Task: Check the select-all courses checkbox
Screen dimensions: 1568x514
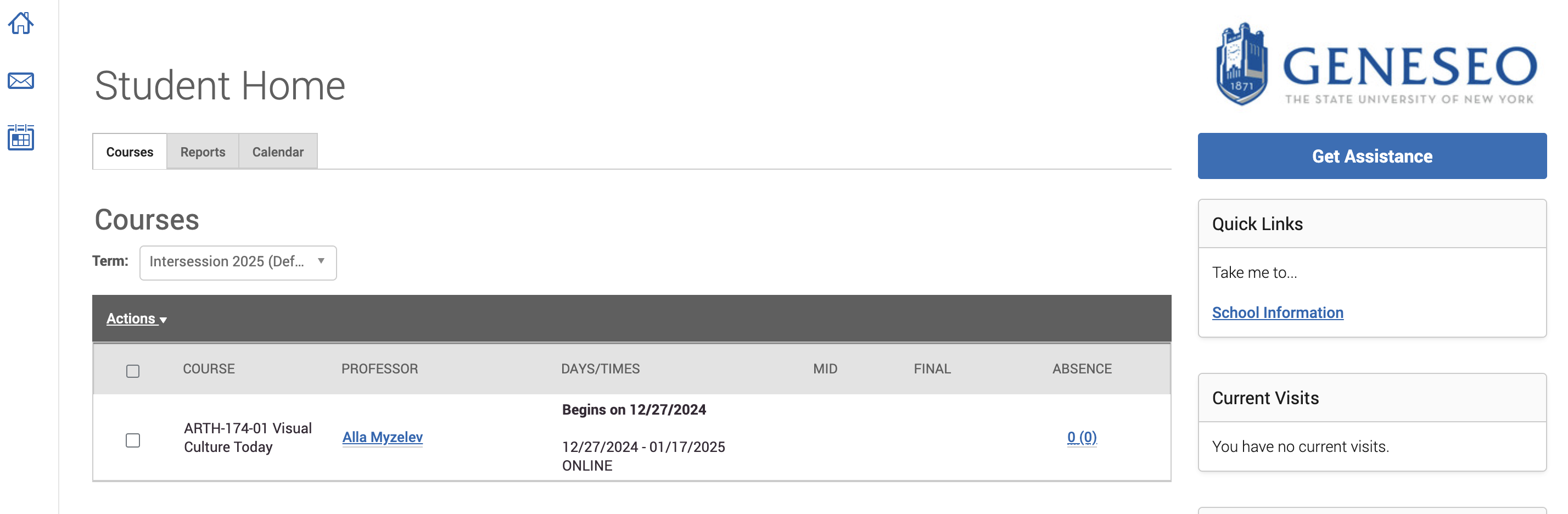Action: pyautogui.click(x=133, y=371)
